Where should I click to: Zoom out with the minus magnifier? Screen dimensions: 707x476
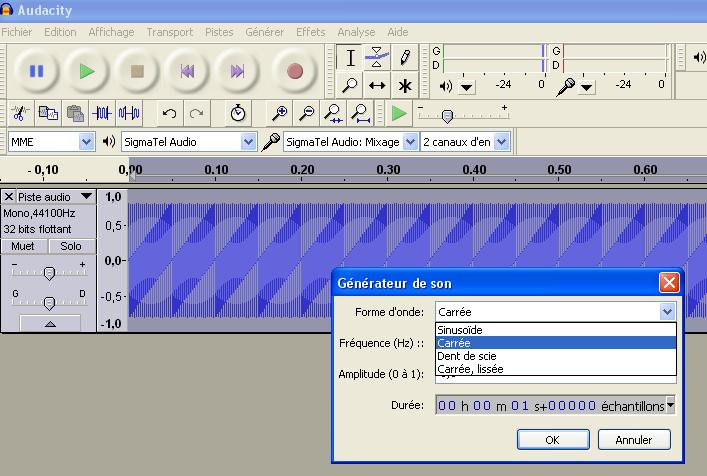point(307,113)
